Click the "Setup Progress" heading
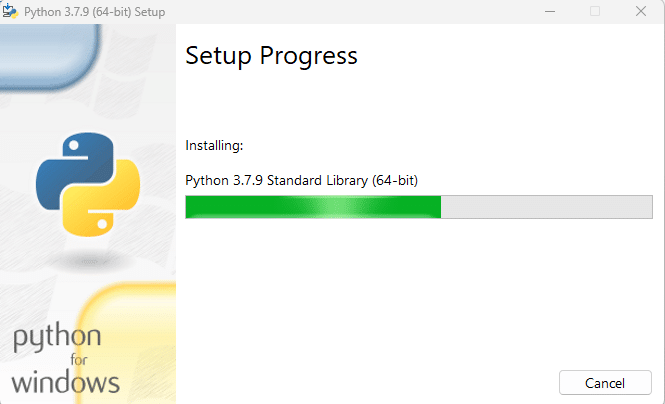The image size is (665, 404). [x=271, y=56]
